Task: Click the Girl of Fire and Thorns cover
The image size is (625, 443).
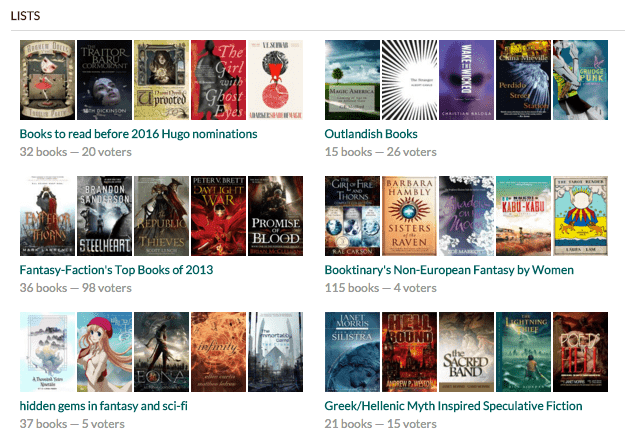Action: pos(352,216)
